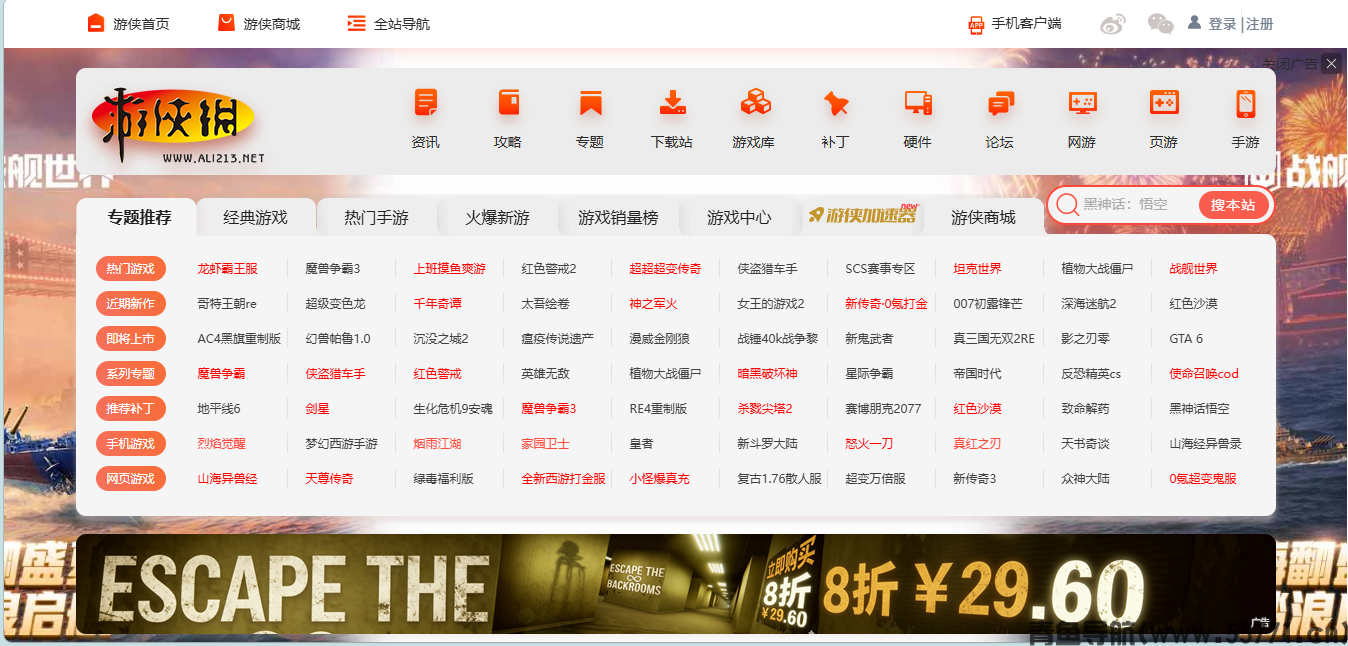
Task: Open the 使命召唤cod link
Action: tap(1204, 374)
